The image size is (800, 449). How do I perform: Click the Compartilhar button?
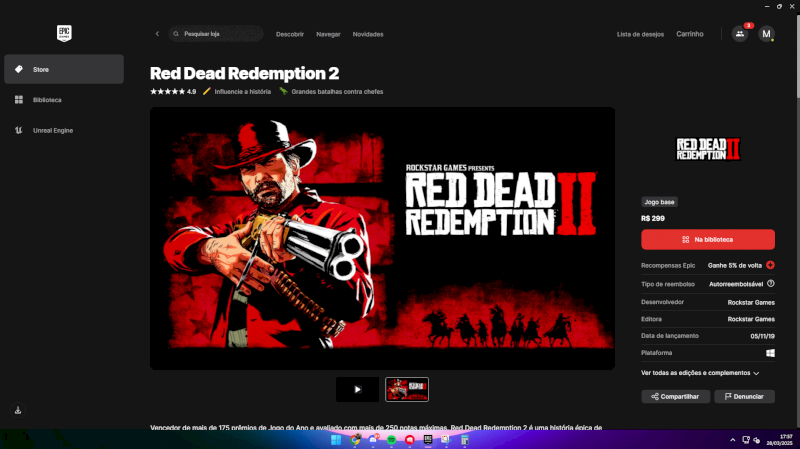tap(675, 397)
